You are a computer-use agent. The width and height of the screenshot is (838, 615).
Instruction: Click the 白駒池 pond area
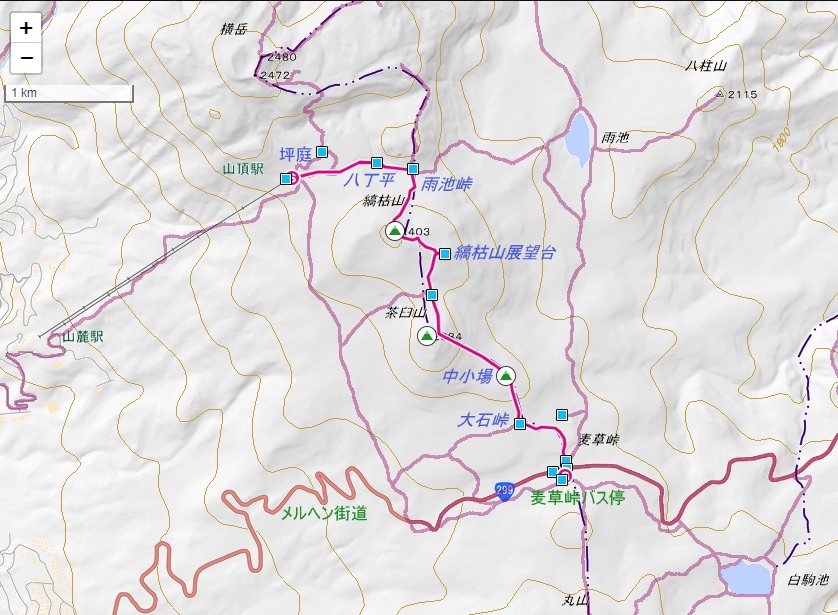(x=747, y=578)
